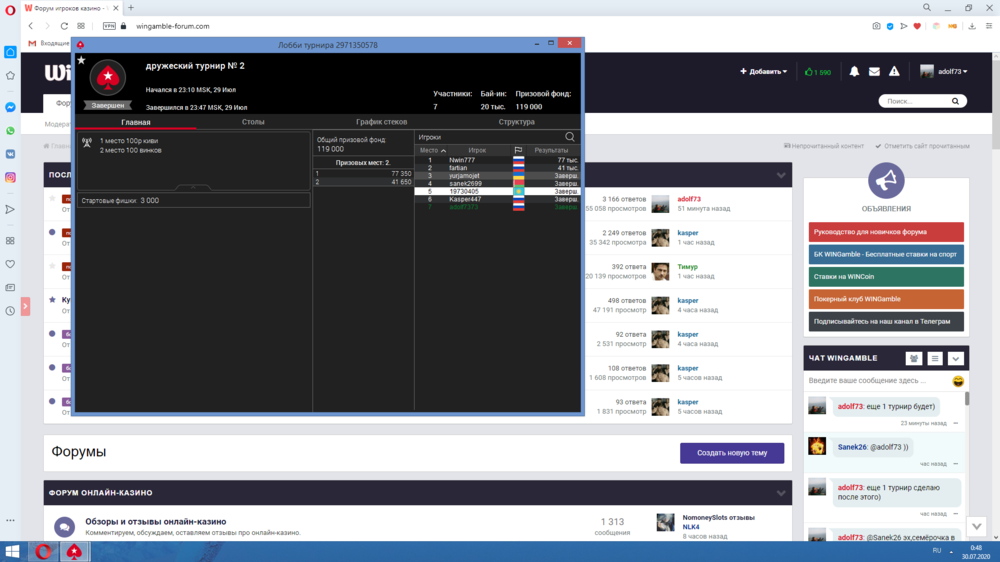This screenshot has height=562, width=1000.
Task: Click the warning triangle icon
Action: coord(894,72)
